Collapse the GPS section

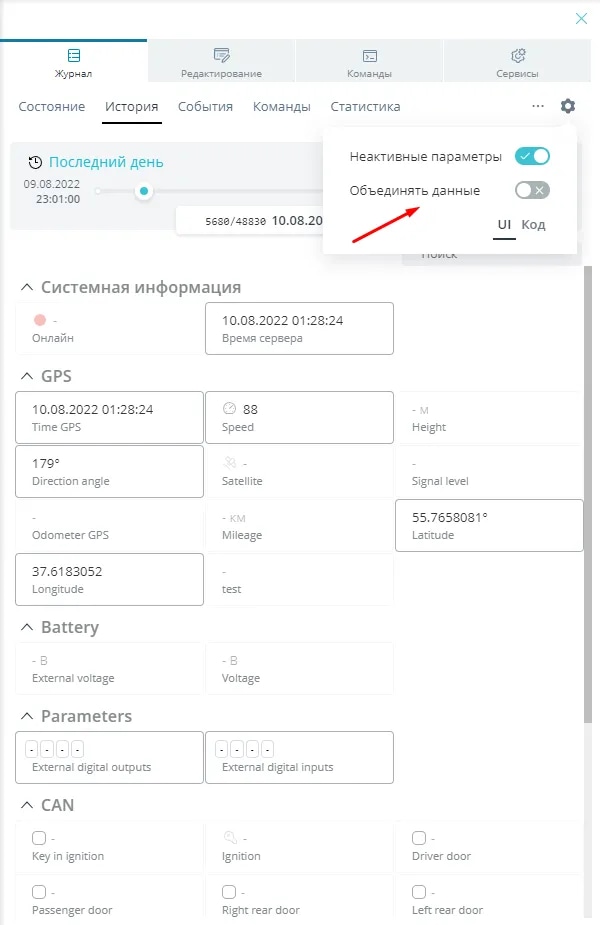(26, 377)
